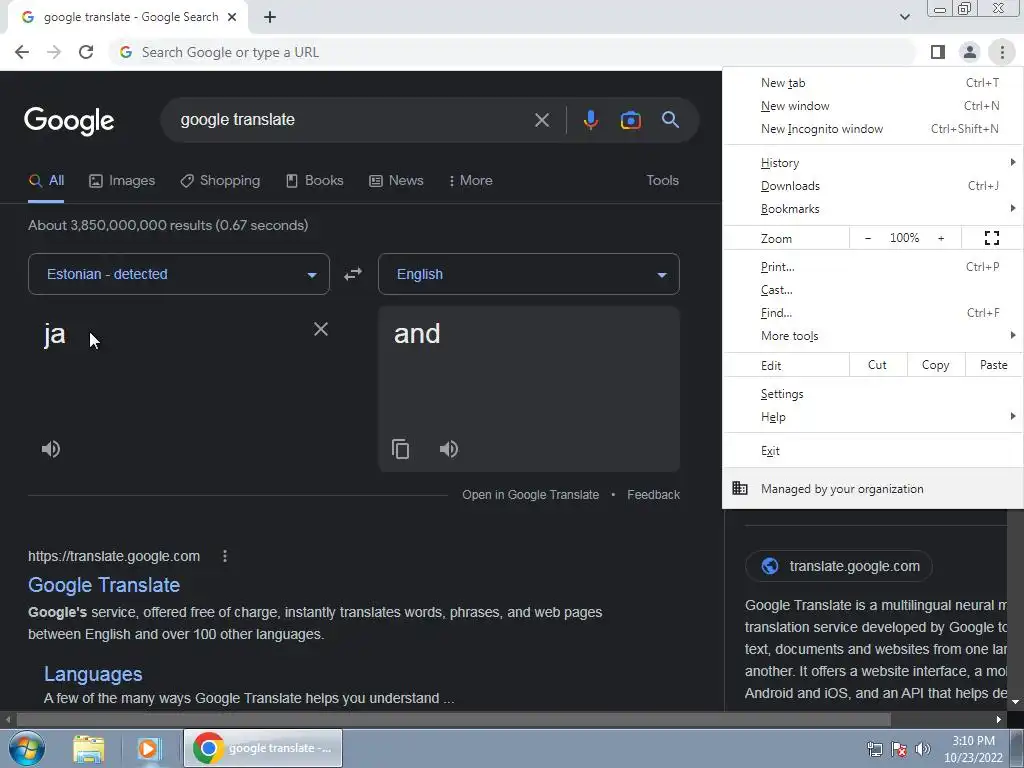Open the Languages sub-result link
Screen dimensions: 1024x768
(x=93, y=674)
